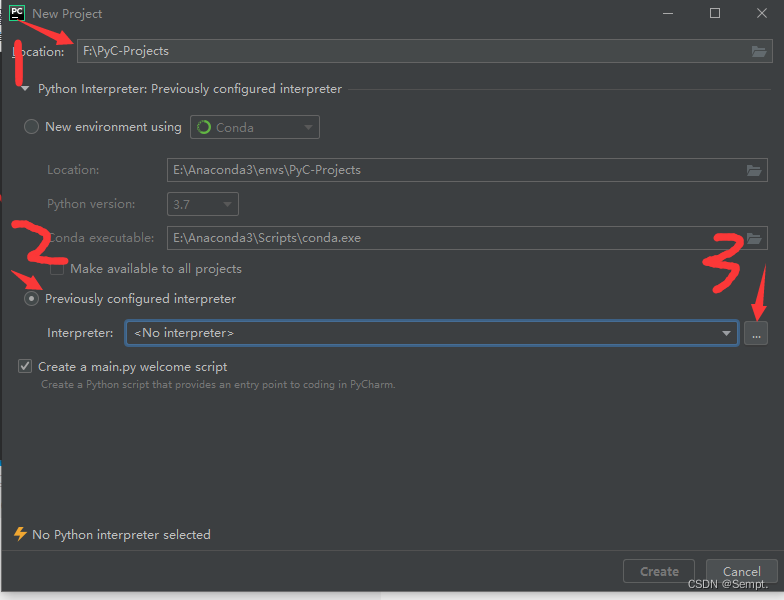Click the Cancel button
The width and height of the screenshot is (784, 600).
pos(742,571)
